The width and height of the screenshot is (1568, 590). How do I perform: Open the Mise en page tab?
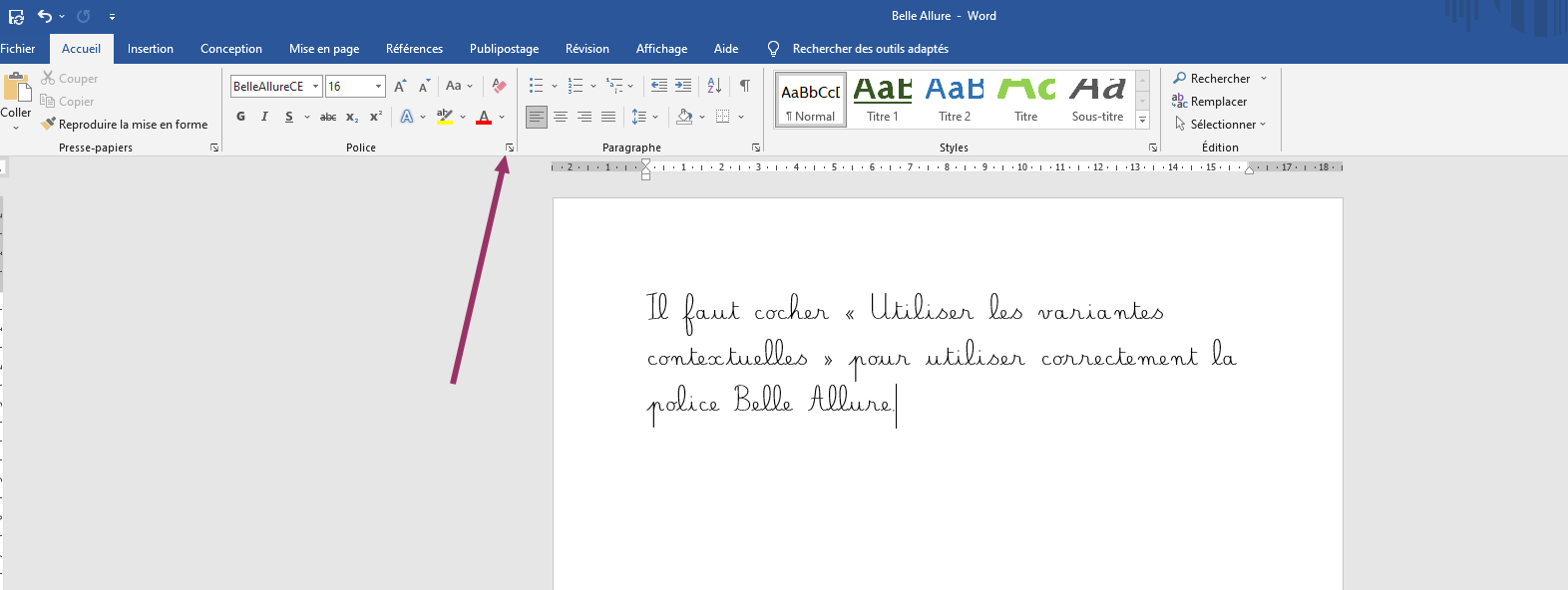click(324, 49)
